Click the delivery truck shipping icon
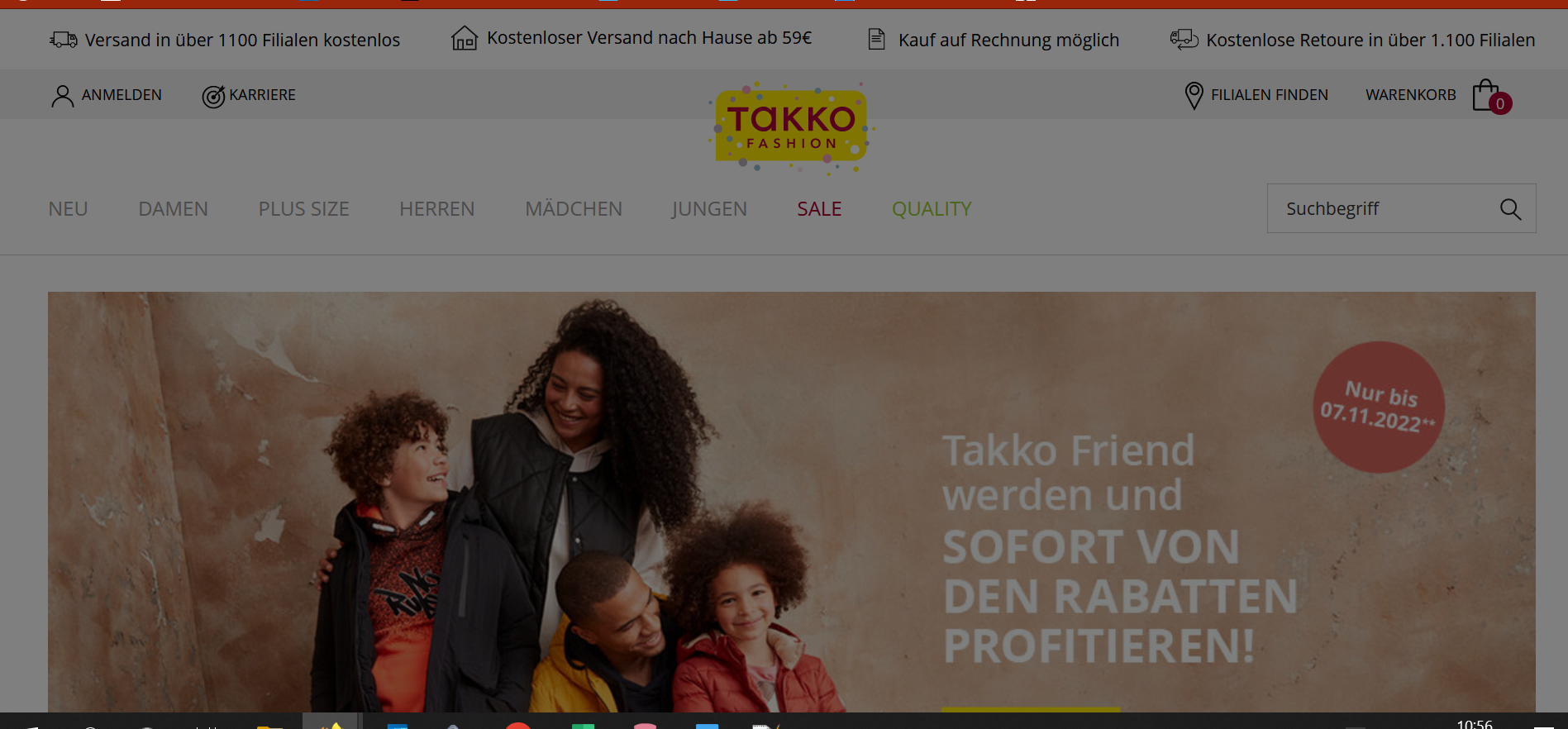 pyautogui.click(x=64, y=40)
